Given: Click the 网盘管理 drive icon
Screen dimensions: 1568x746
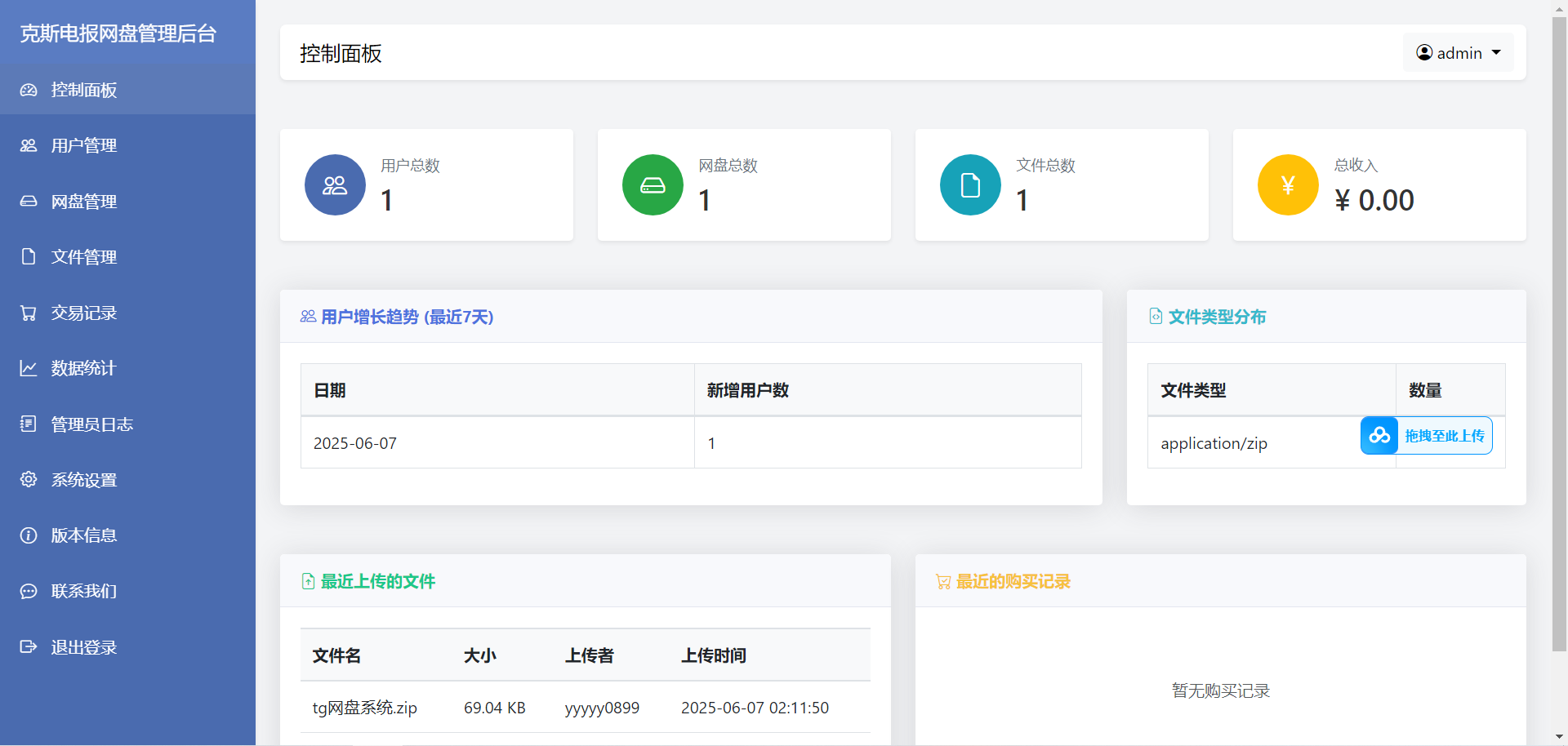Looking at the screenshot, I should click(x=29, y=201).
